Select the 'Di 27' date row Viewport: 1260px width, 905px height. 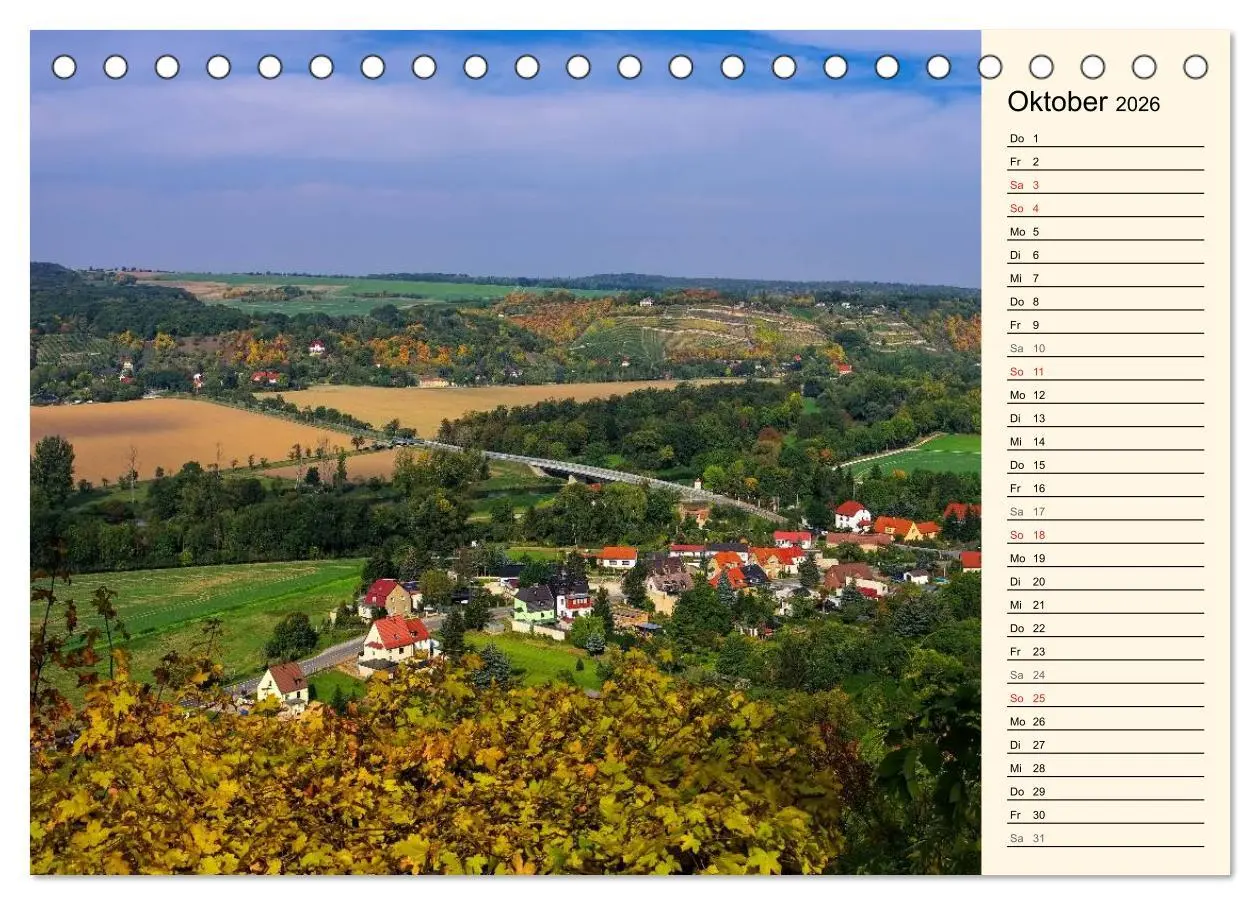click(1105, 745)
